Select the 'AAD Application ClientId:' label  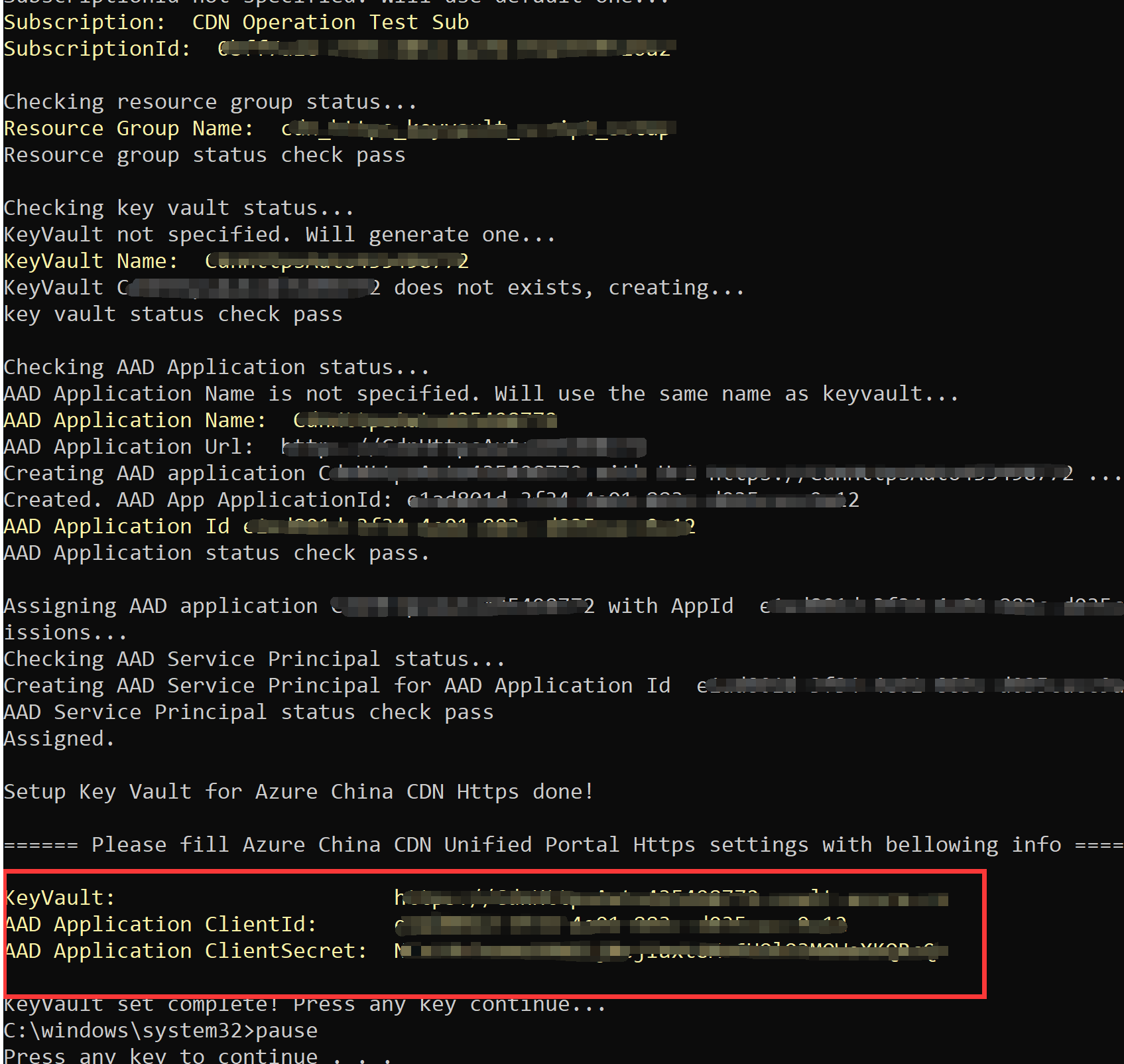point(160,925)
